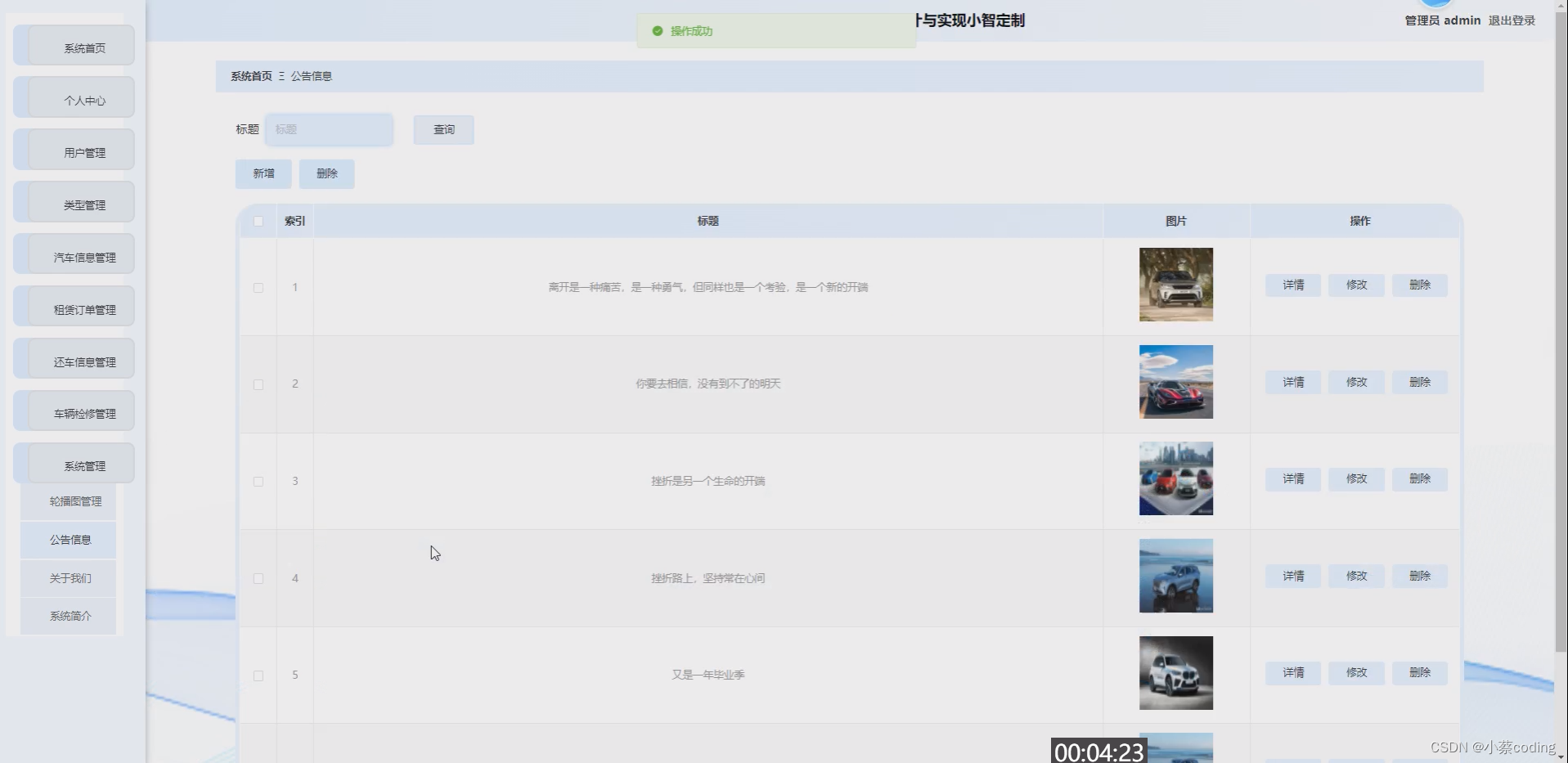The image size is (1568, 763).
Task: Click the 索引 column header
Action: (x=294, y=221)
